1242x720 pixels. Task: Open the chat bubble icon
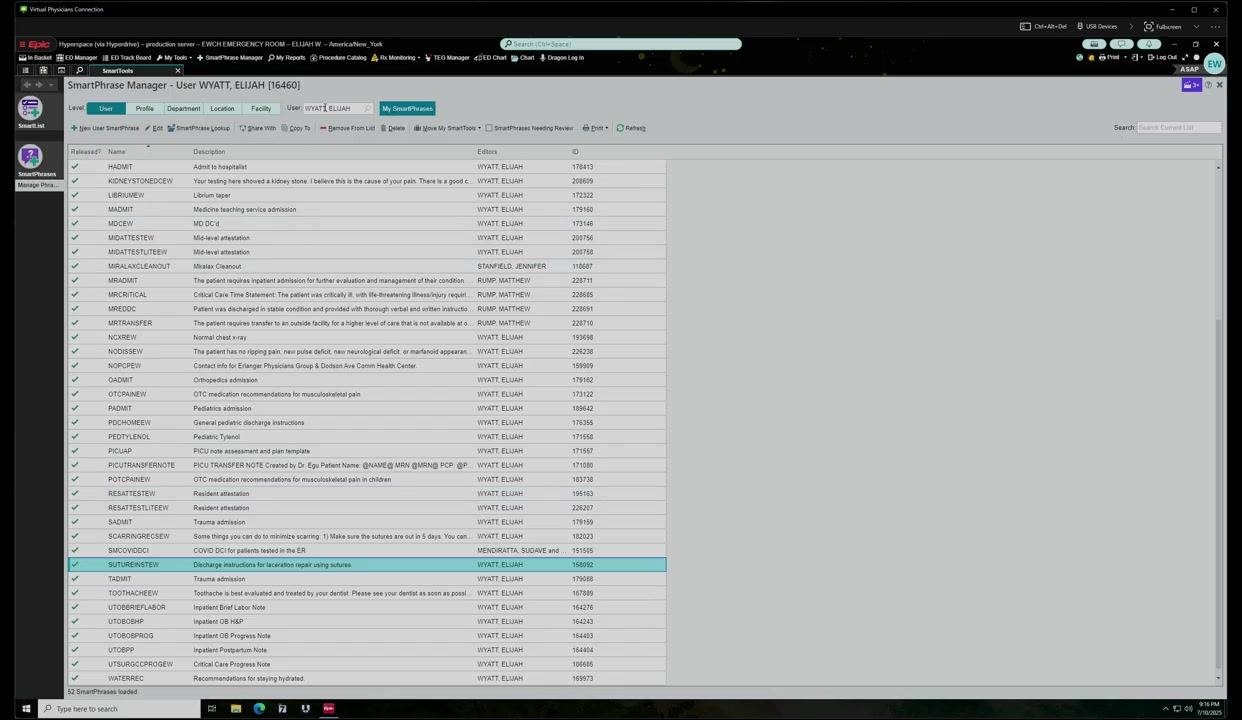coord(1121,44)
